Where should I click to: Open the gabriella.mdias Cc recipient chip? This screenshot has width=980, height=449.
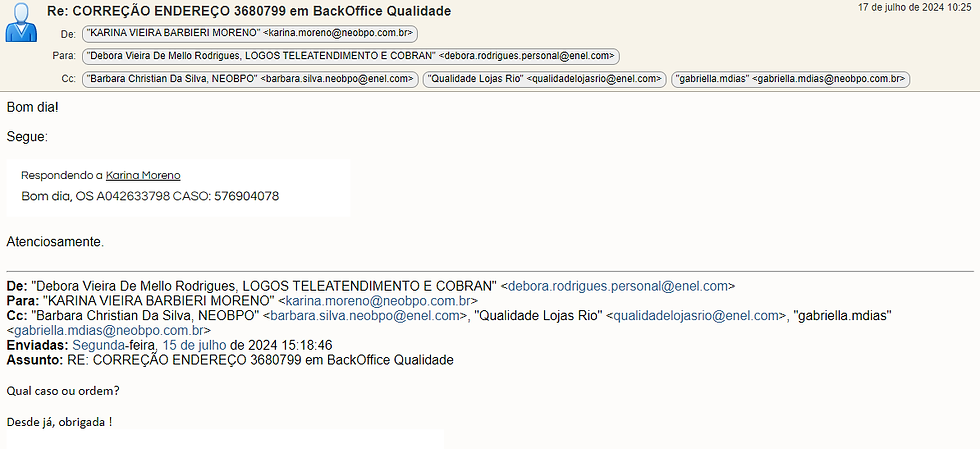[x=790, y=78]
